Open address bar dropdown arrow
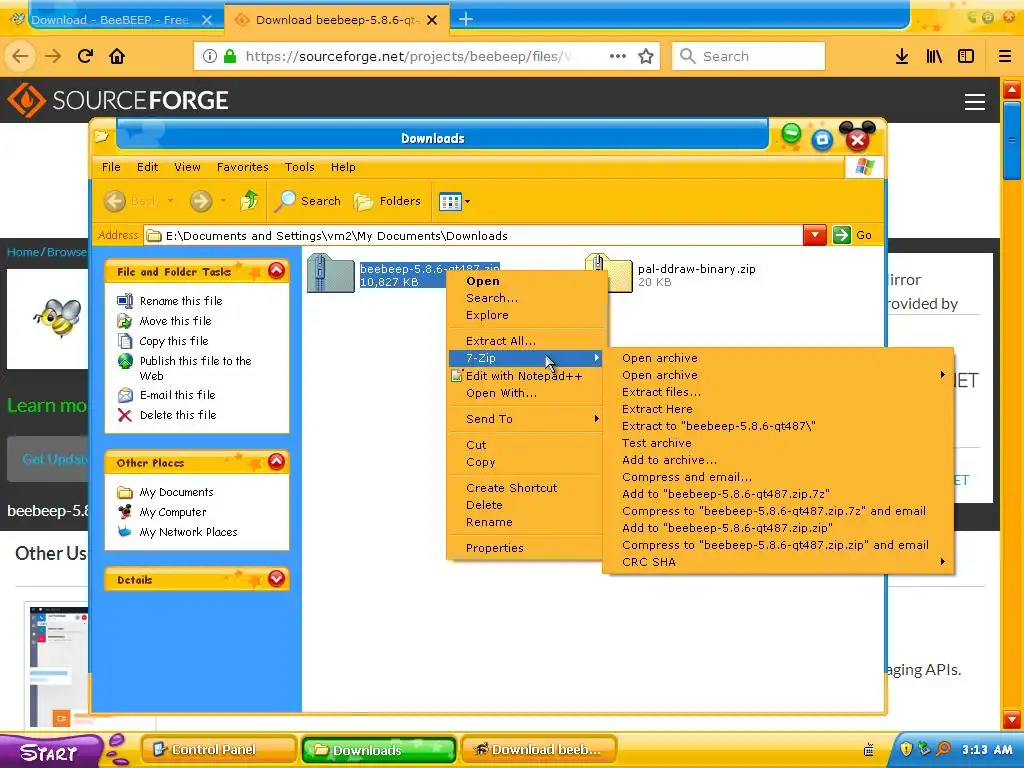 [x=814, y=235]
